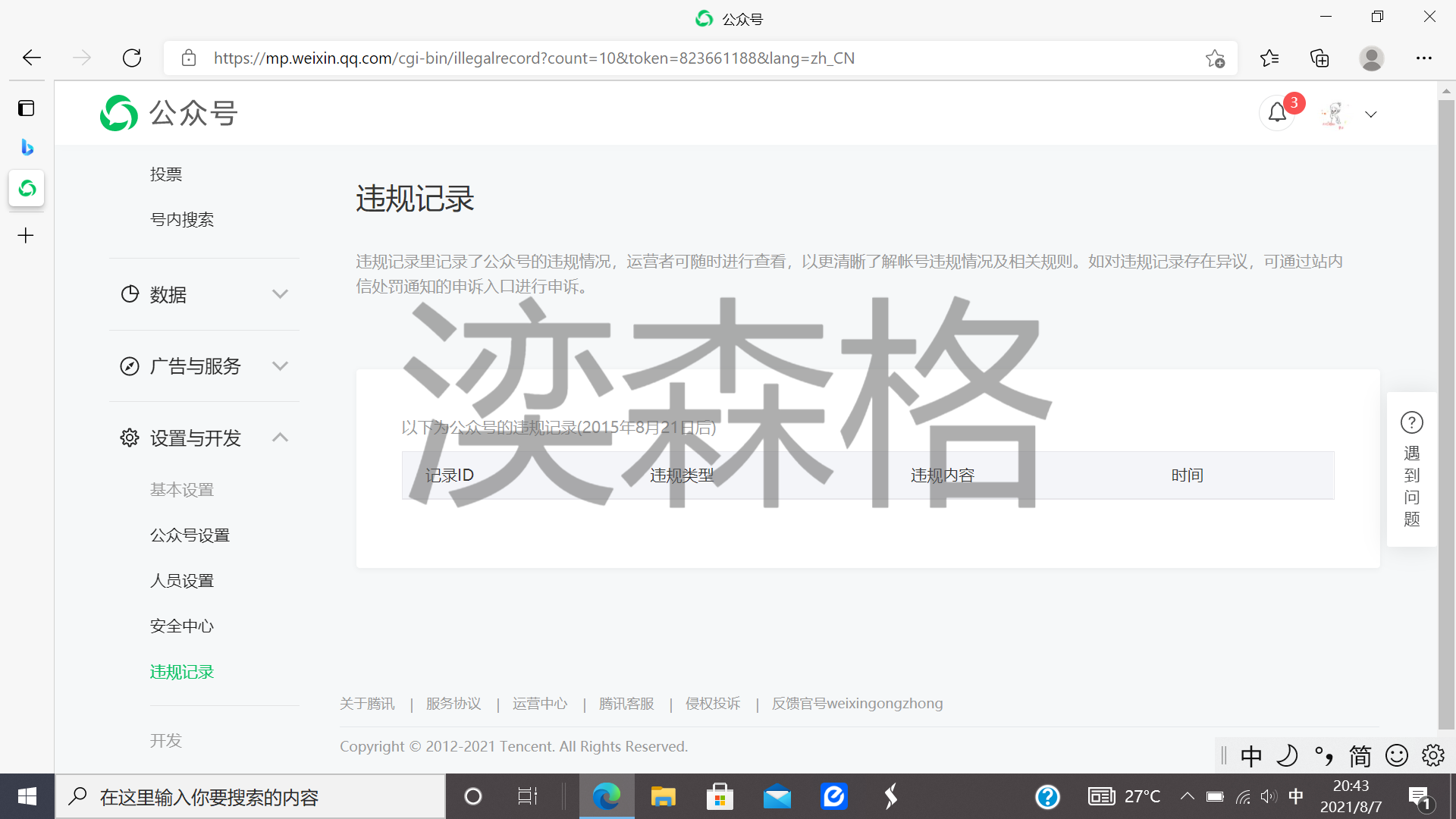1456x819 pixels.
Task: Click browser refresh button
Action: pyautogui.click(x=132, y=58)
